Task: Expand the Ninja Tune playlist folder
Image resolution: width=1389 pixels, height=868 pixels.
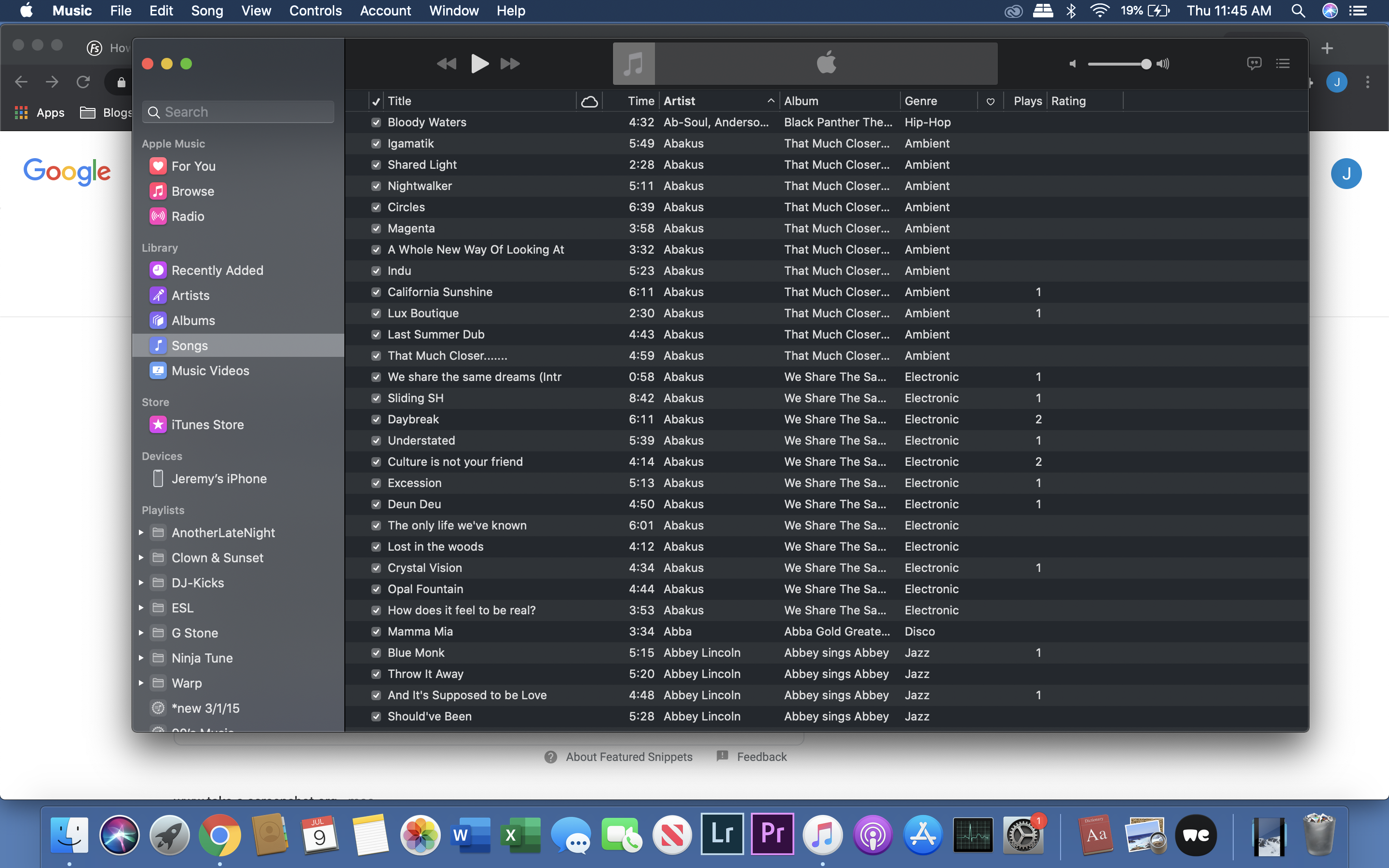Action: 141,658
